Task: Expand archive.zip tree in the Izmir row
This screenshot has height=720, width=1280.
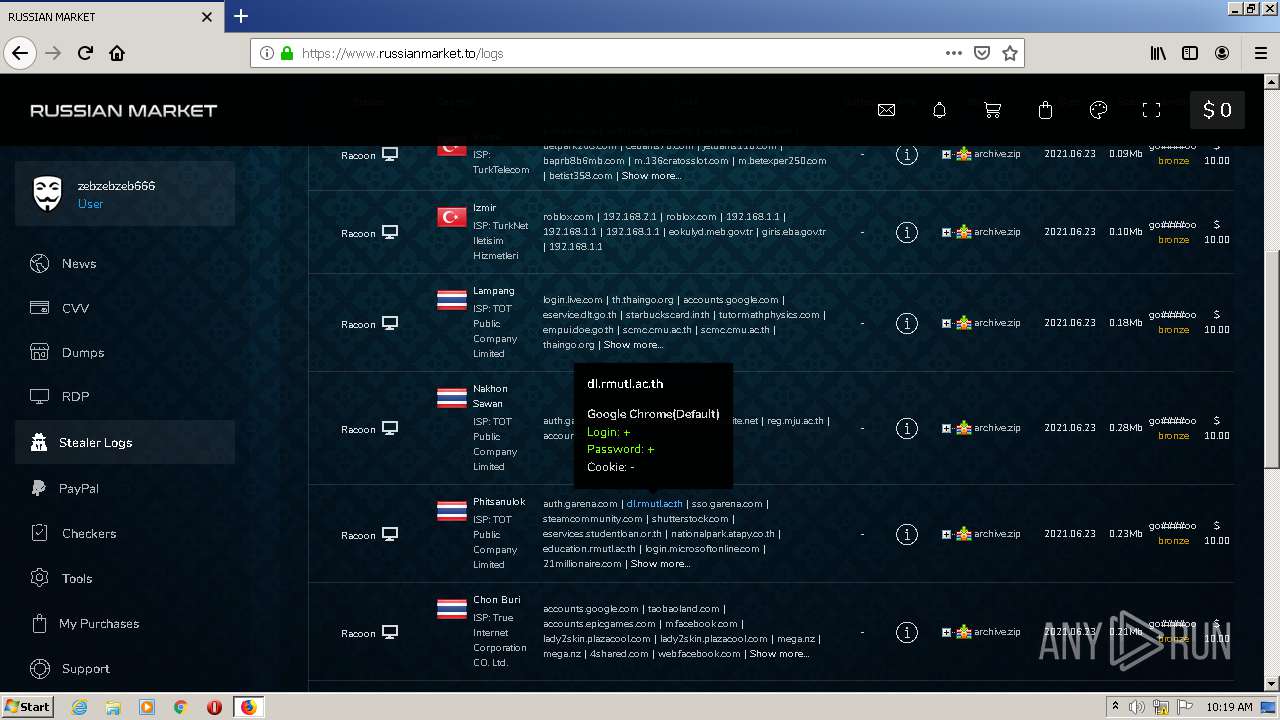Action: pyautogui.click(x=946, y=232)
